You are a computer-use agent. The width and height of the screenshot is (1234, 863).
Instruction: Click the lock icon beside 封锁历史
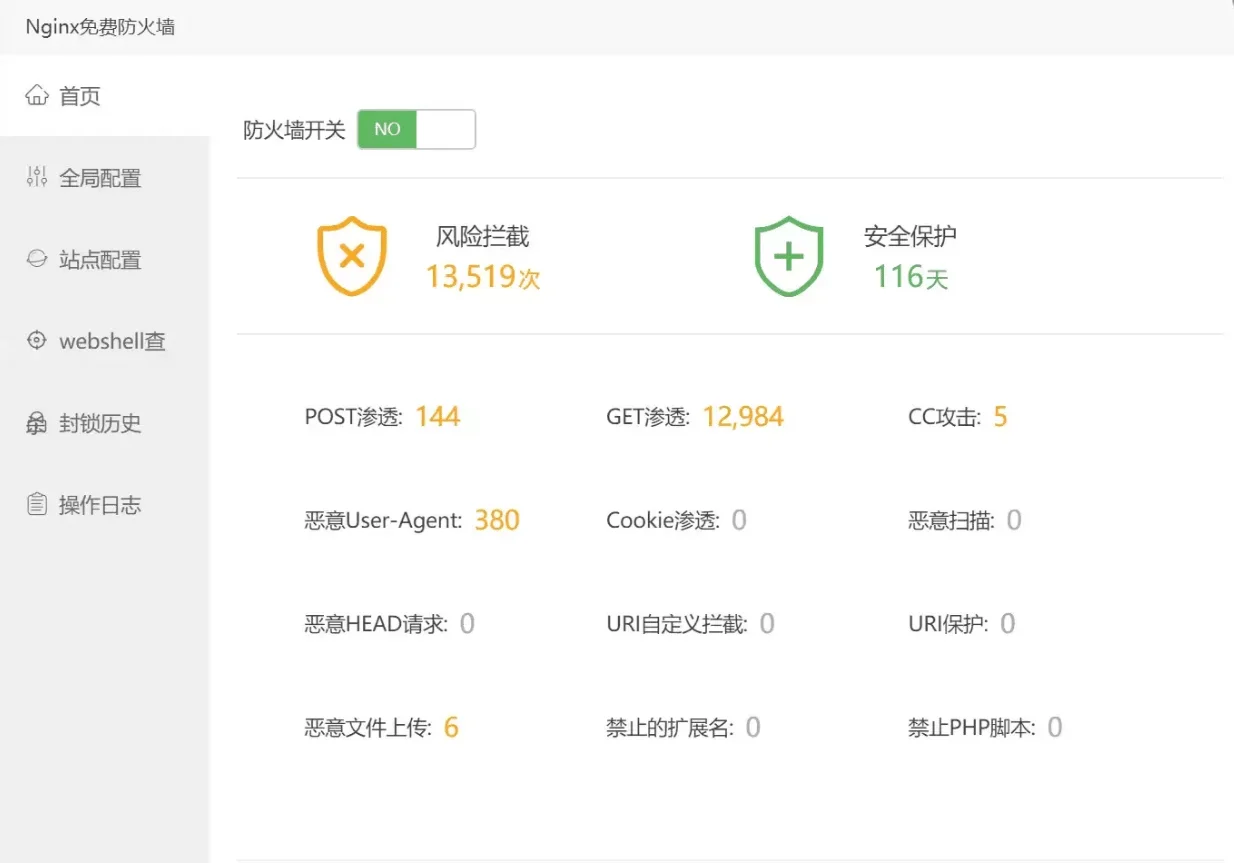click(x=37, y=423)
